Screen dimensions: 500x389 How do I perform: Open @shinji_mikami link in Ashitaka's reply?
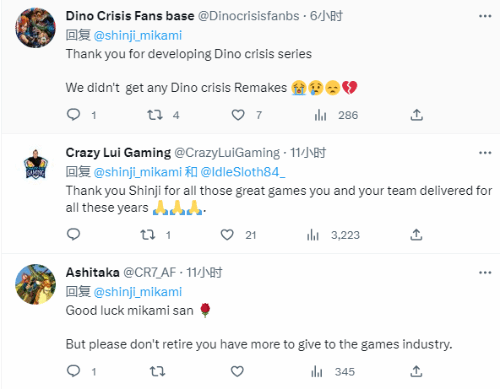point(138,292)
